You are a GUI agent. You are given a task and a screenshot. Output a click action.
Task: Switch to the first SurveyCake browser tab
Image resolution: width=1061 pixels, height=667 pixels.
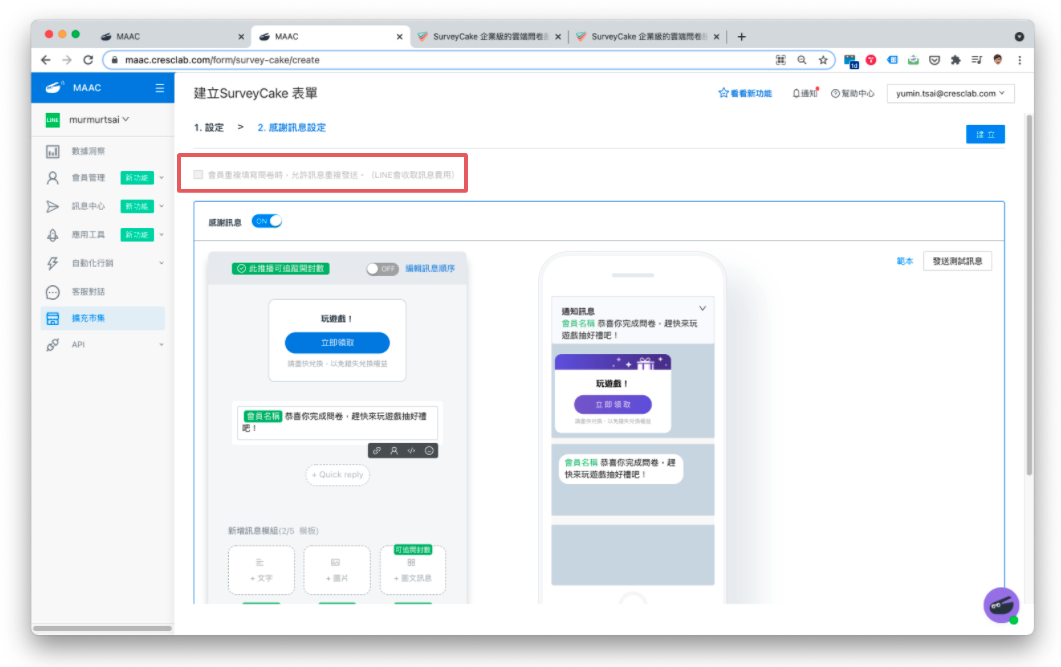click(x=490, y=37)
